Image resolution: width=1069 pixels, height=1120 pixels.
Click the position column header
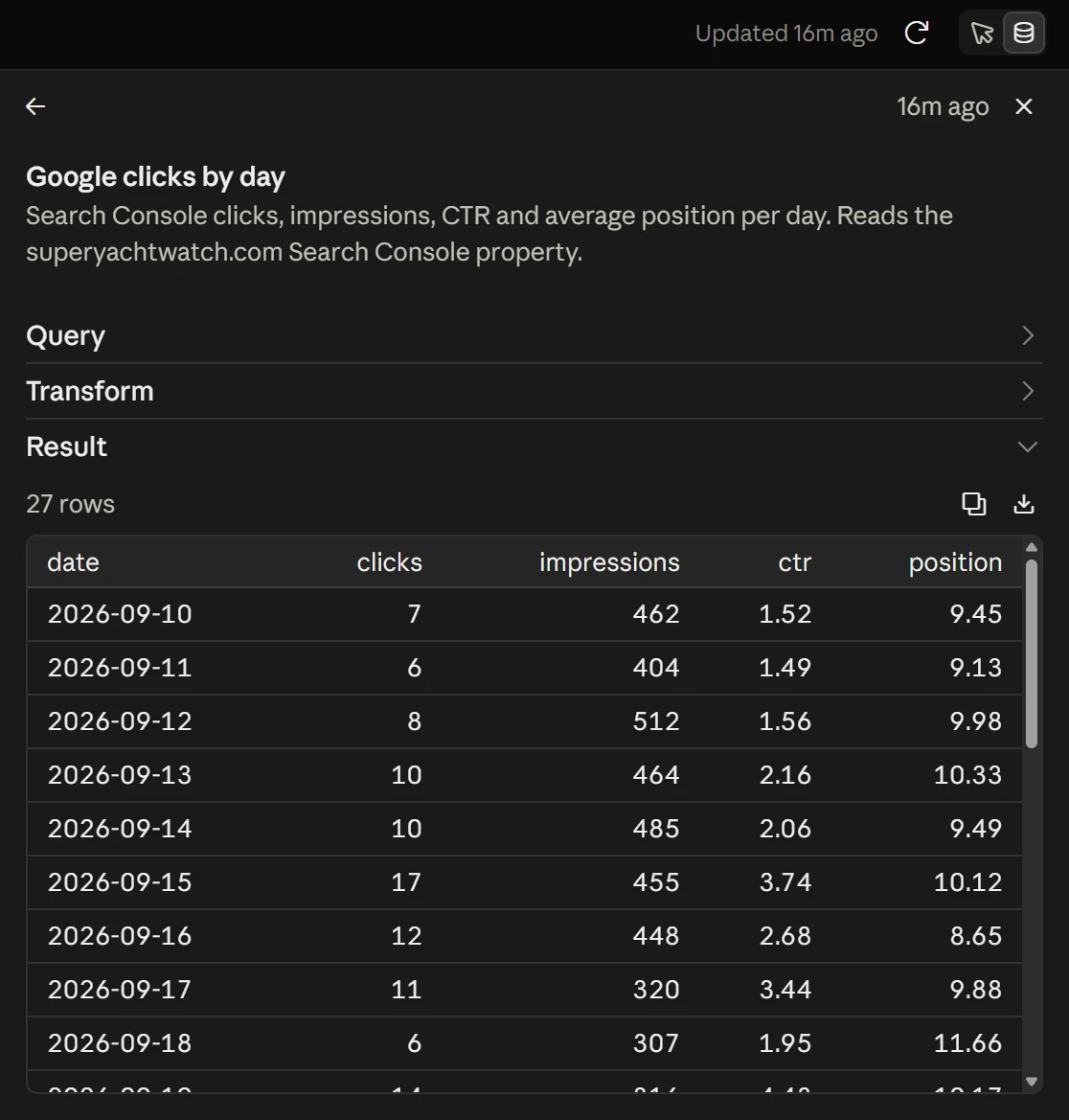(955, 562)
